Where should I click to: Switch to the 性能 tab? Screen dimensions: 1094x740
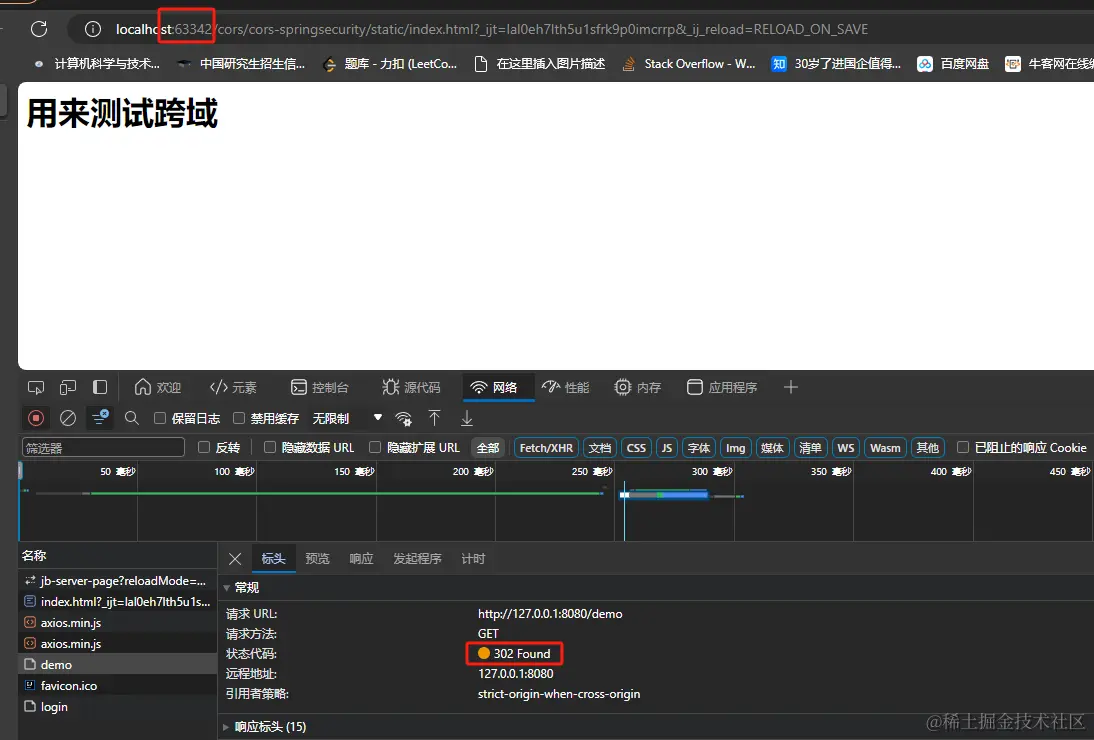[x=565, y=387]
